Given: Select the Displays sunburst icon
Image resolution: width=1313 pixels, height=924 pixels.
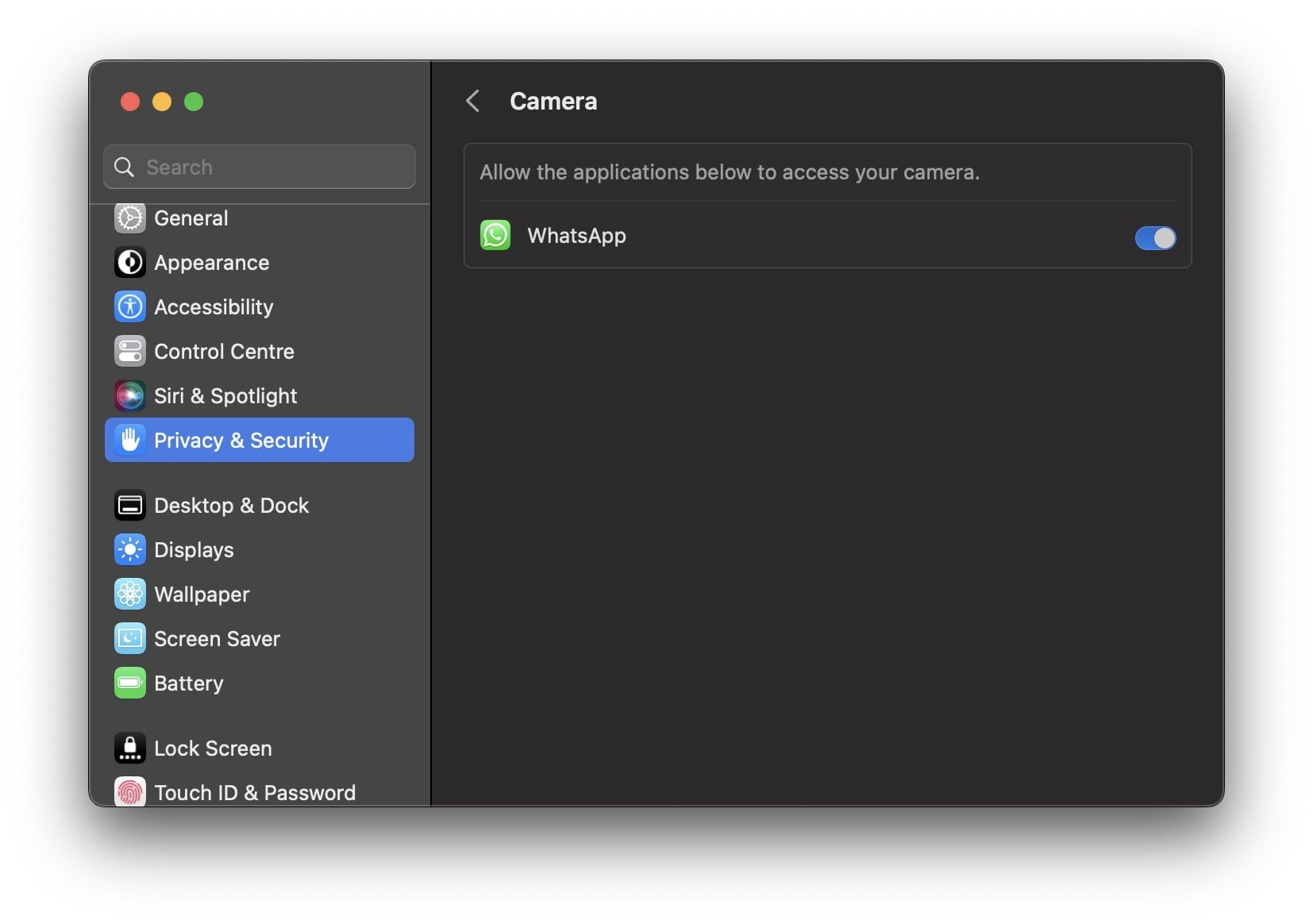Looking at the screenshot, I should pos(129,549).
